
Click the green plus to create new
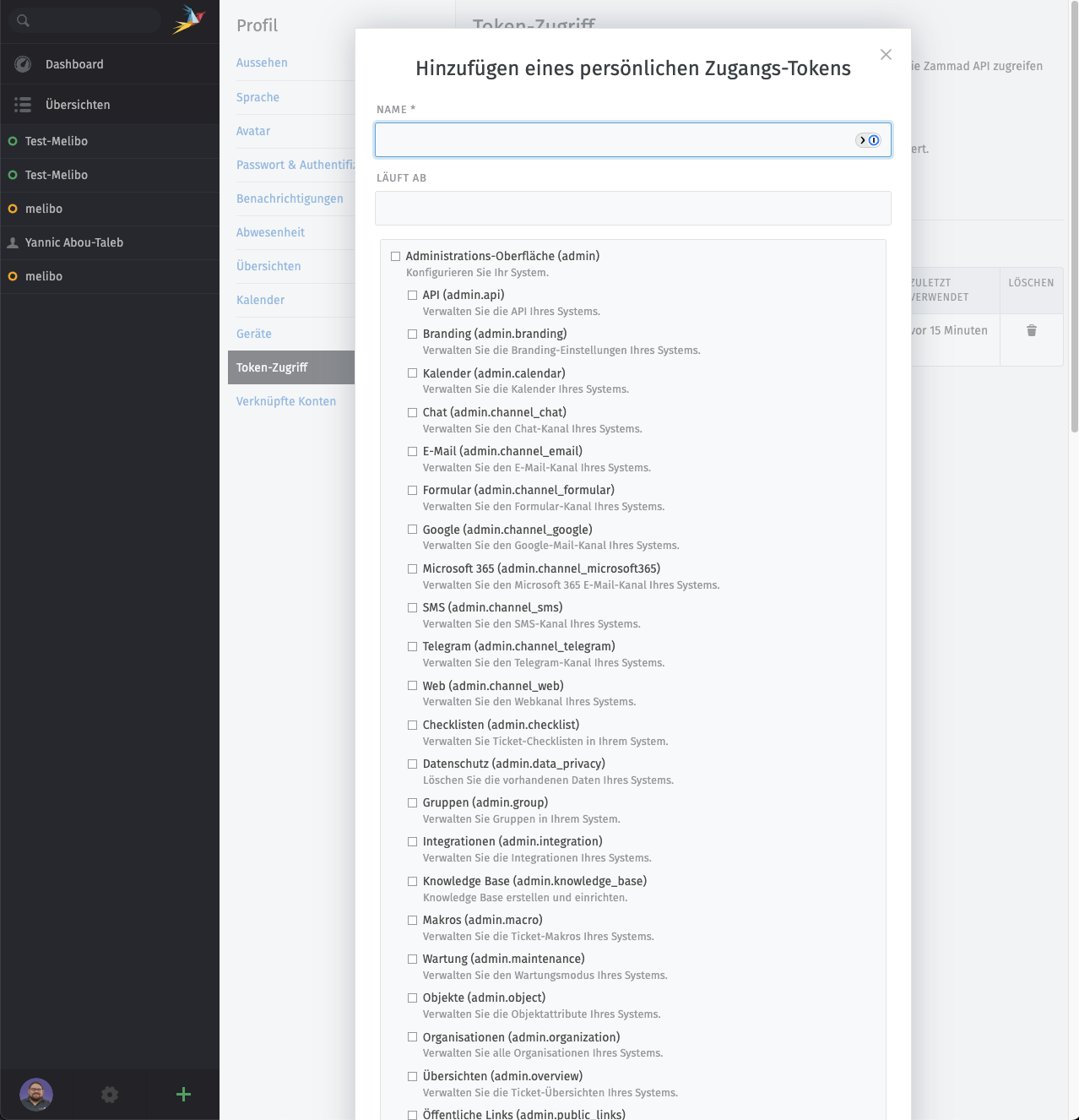[183, 1095]
